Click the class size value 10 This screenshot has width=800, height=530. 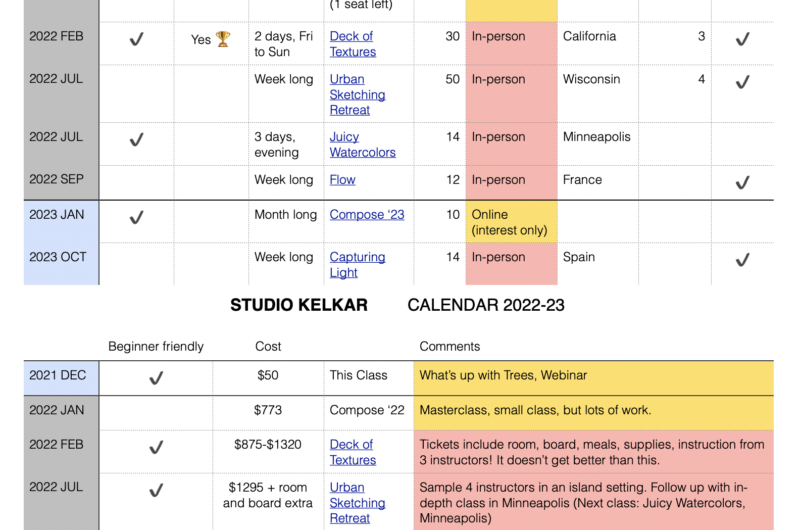coord(453,215)
